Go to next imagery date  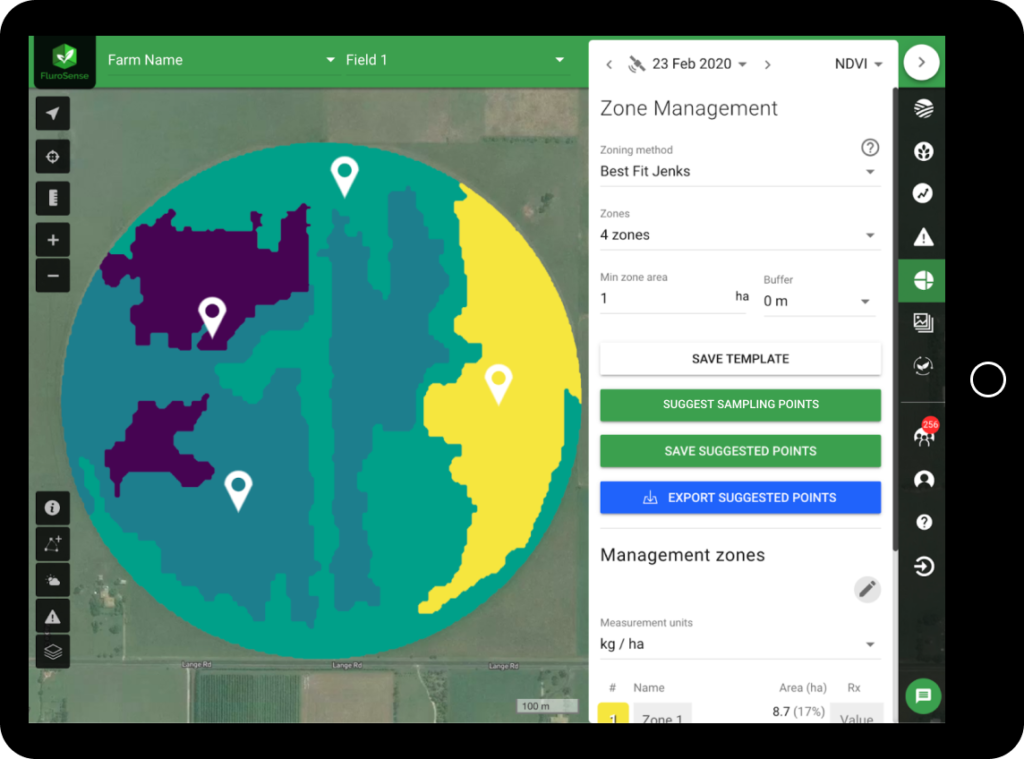point(767,64)
